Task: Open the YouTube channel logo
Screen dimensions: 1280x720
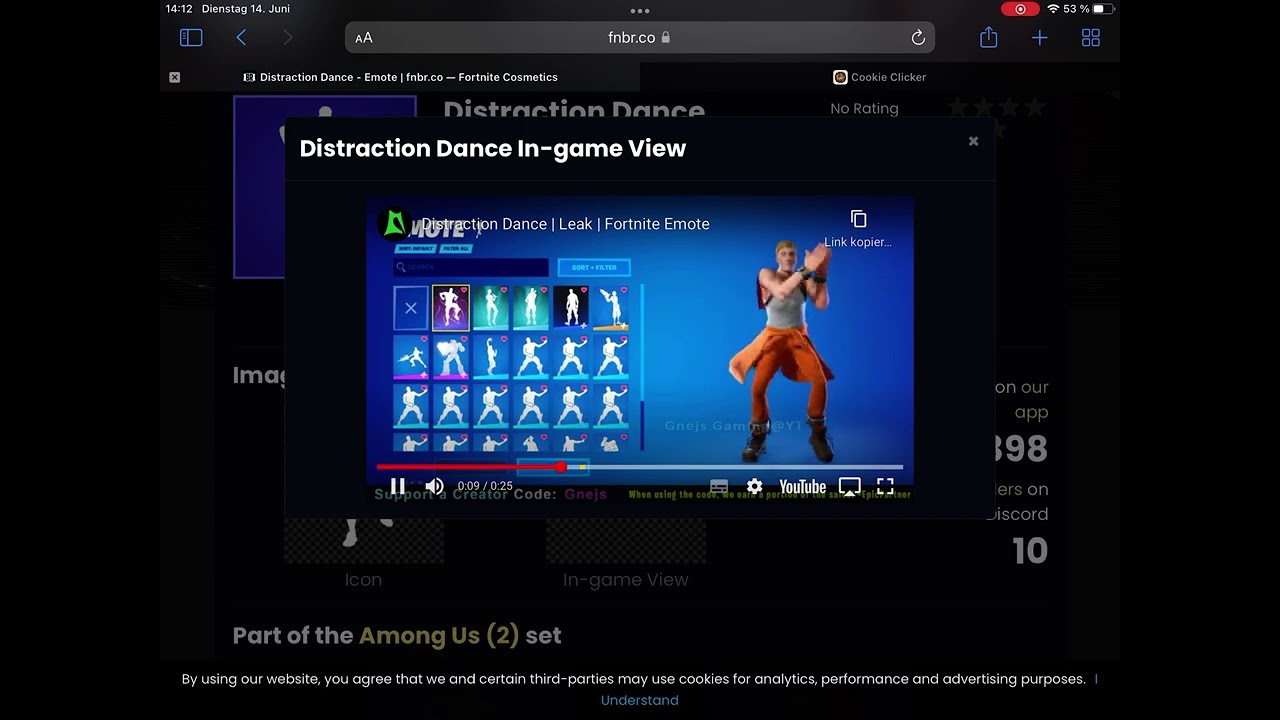Action: click(396, 223)
